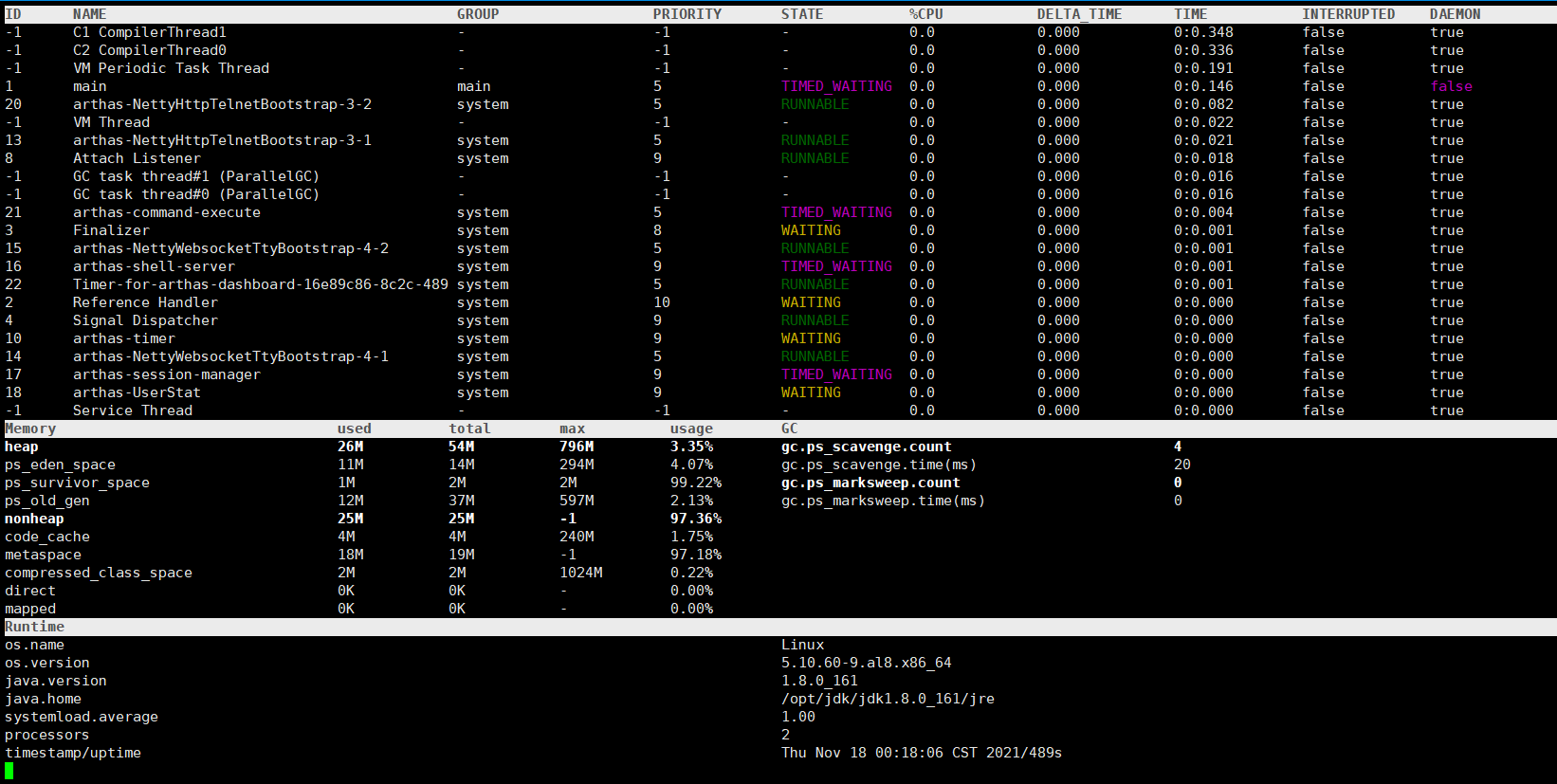Select the nonheap row label

pos(34,519)
